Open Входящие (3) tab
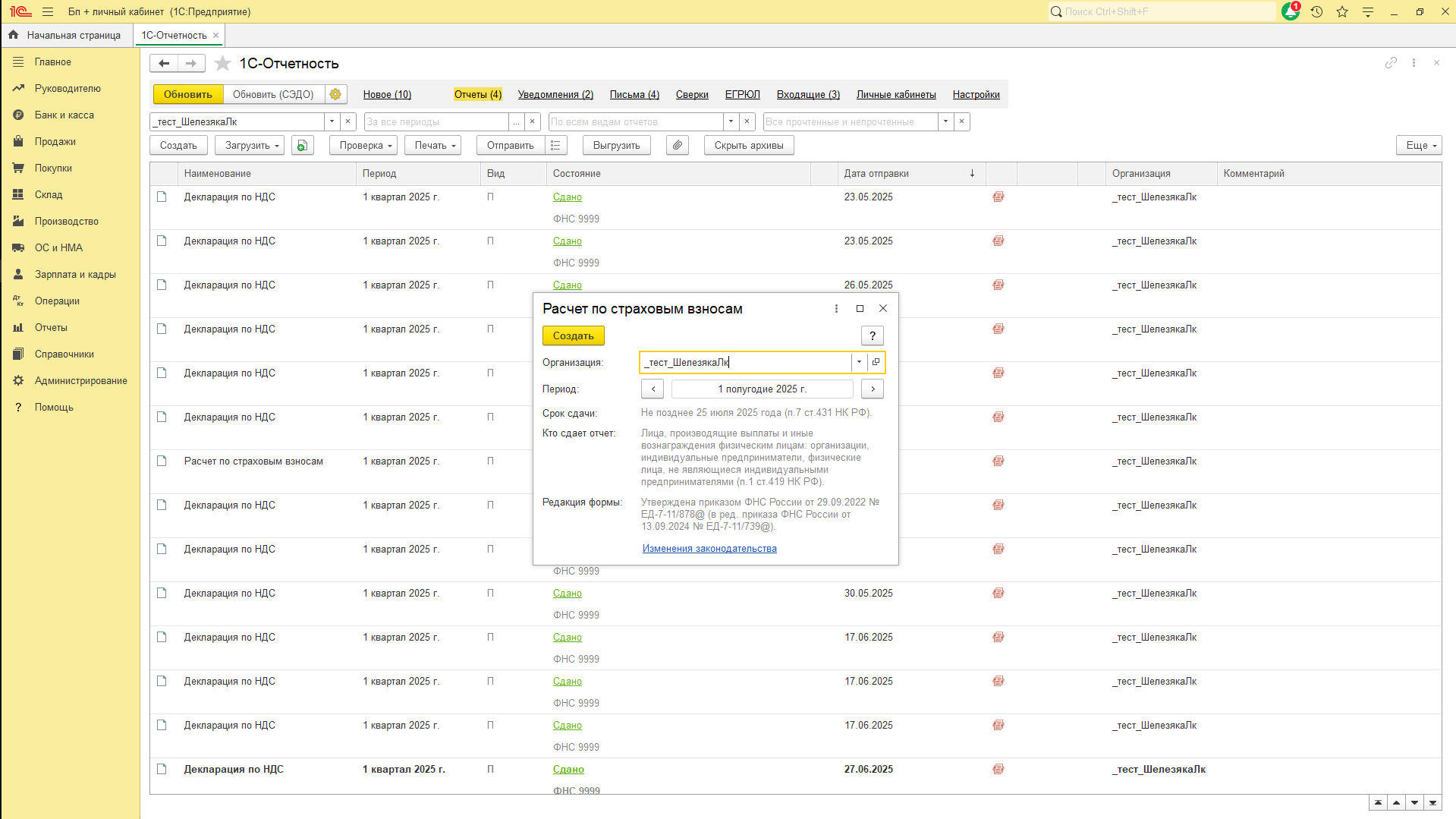1456x819 pixels. (808, 94)
